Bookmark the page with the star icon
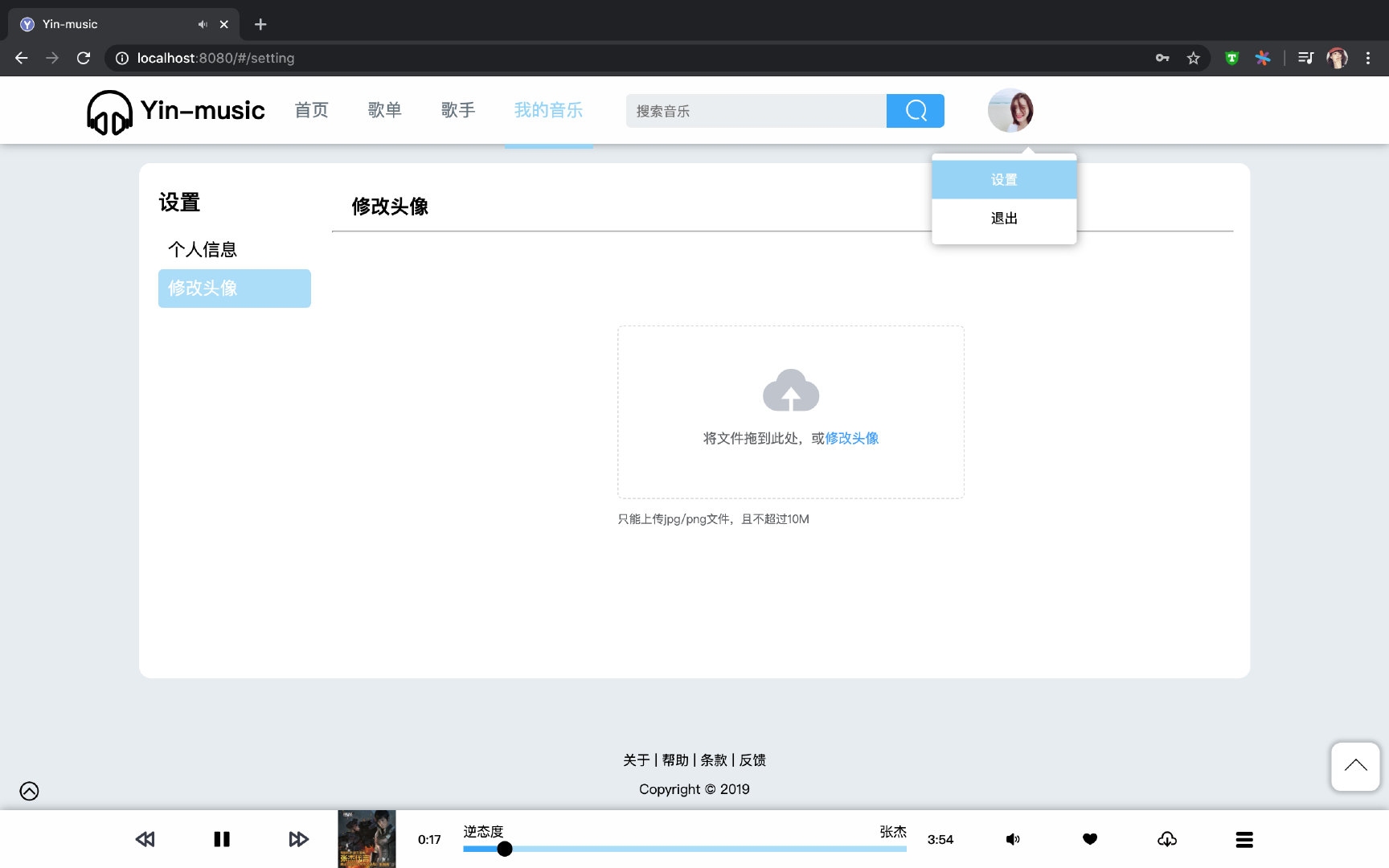The width and height of the screenshot is (1389, 868). tap(1194, 58)
